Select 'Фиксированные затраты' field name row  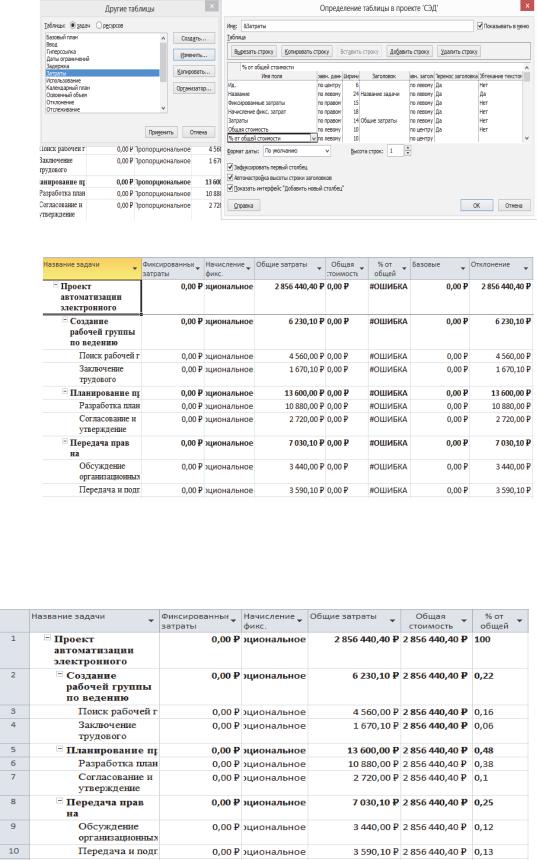click(x=272, y=103)
